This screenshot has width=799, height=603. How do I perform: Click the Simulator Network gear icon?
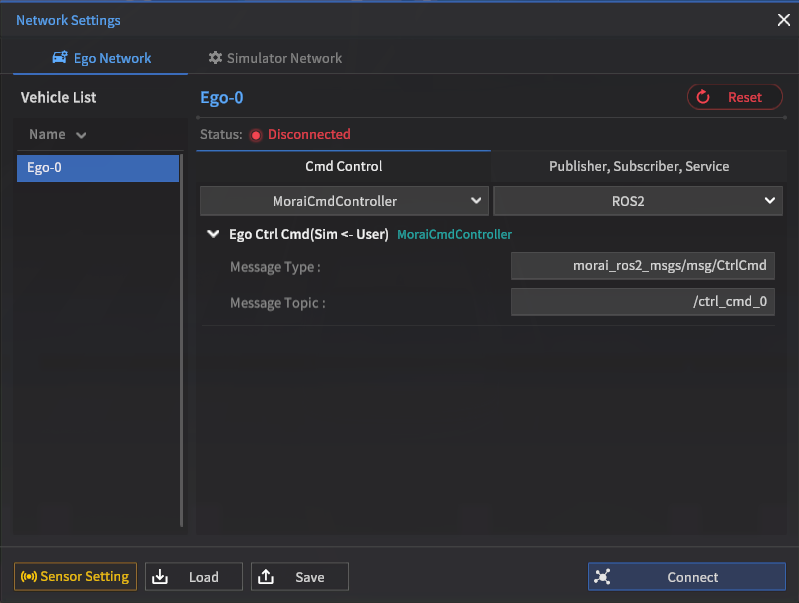[214, 59]
